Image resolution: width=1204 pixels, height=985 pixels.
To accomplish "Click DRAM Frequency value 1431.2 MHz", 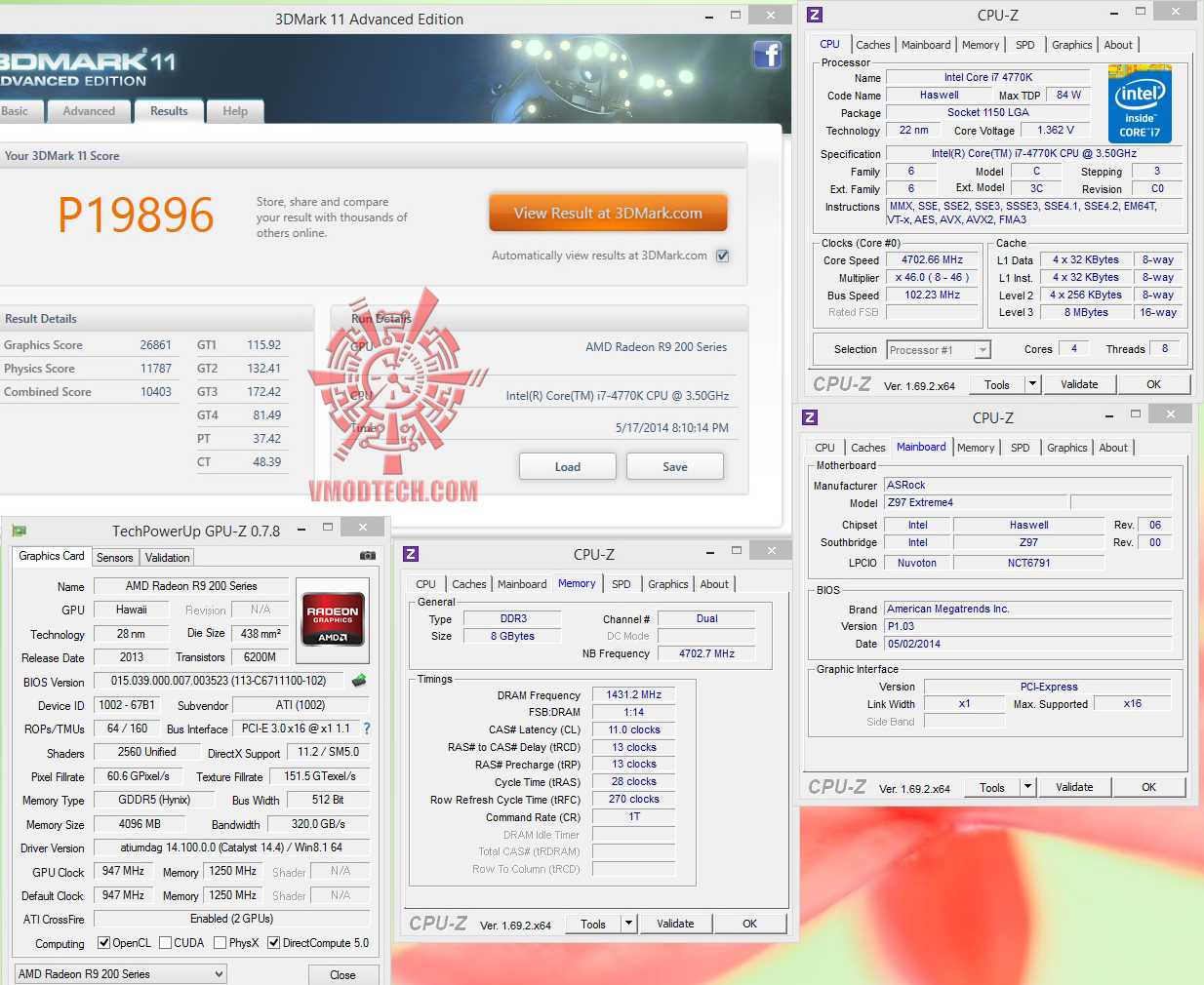I will click(633, 695).
